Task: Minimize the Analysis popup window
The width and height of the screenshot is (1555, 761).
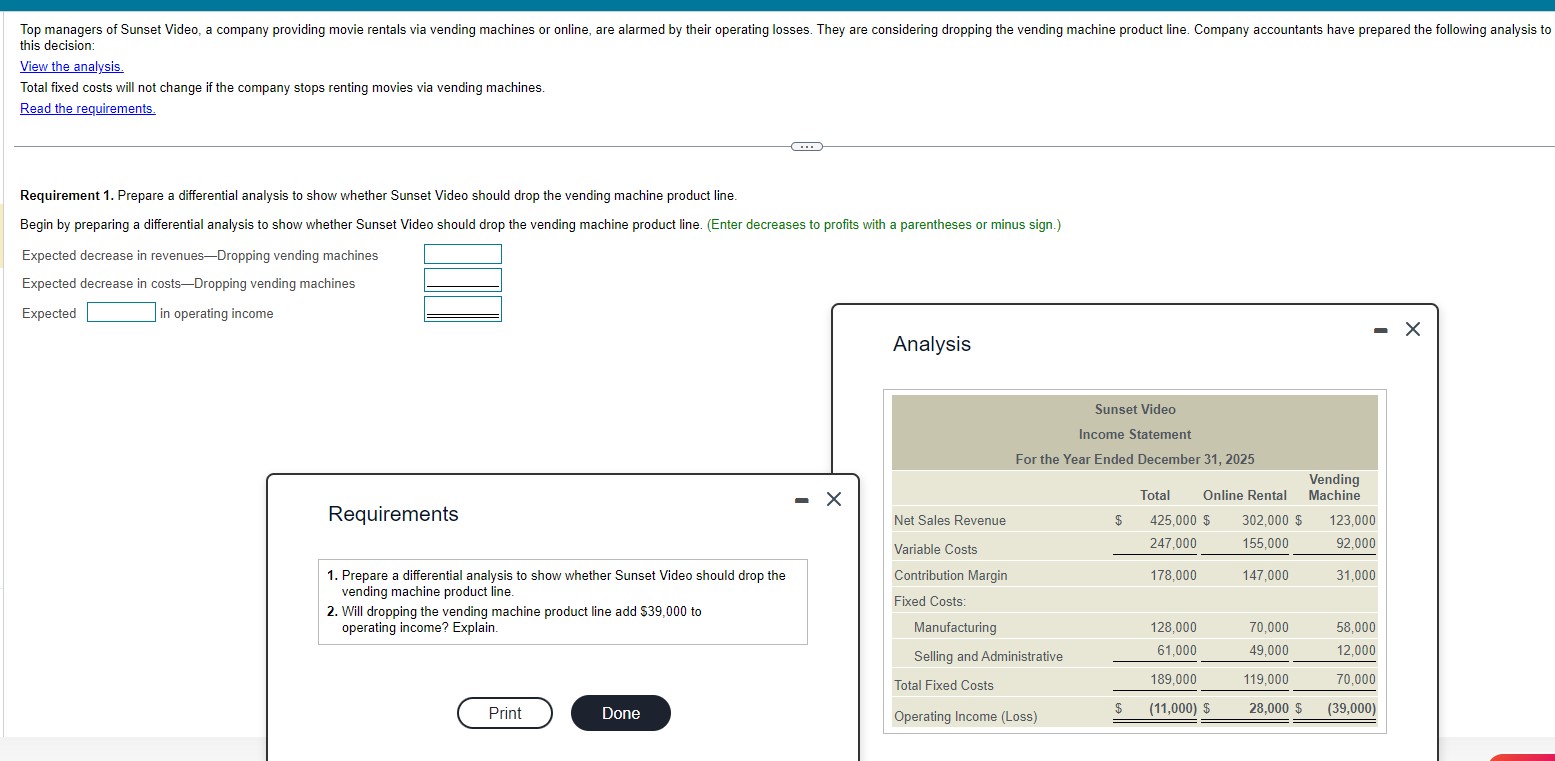Action: [1380, 328]
